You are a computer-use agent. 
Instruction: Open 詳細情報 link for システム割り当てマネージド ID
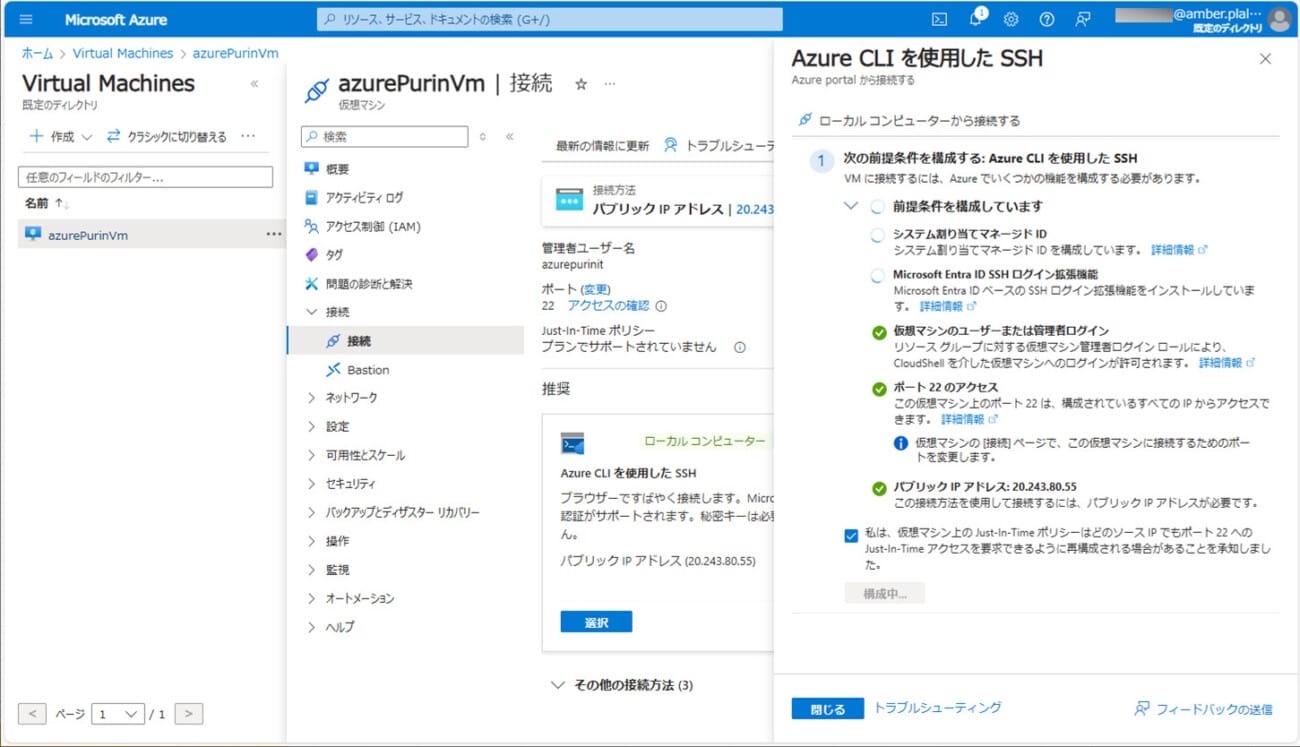[1179, 250]
